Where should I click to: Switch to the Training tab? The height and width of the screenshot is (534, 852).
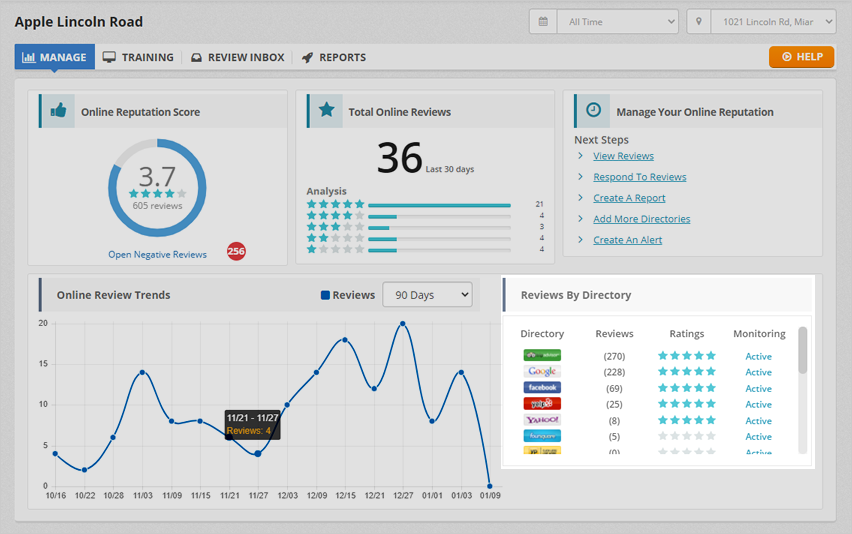tap(138, 57)
